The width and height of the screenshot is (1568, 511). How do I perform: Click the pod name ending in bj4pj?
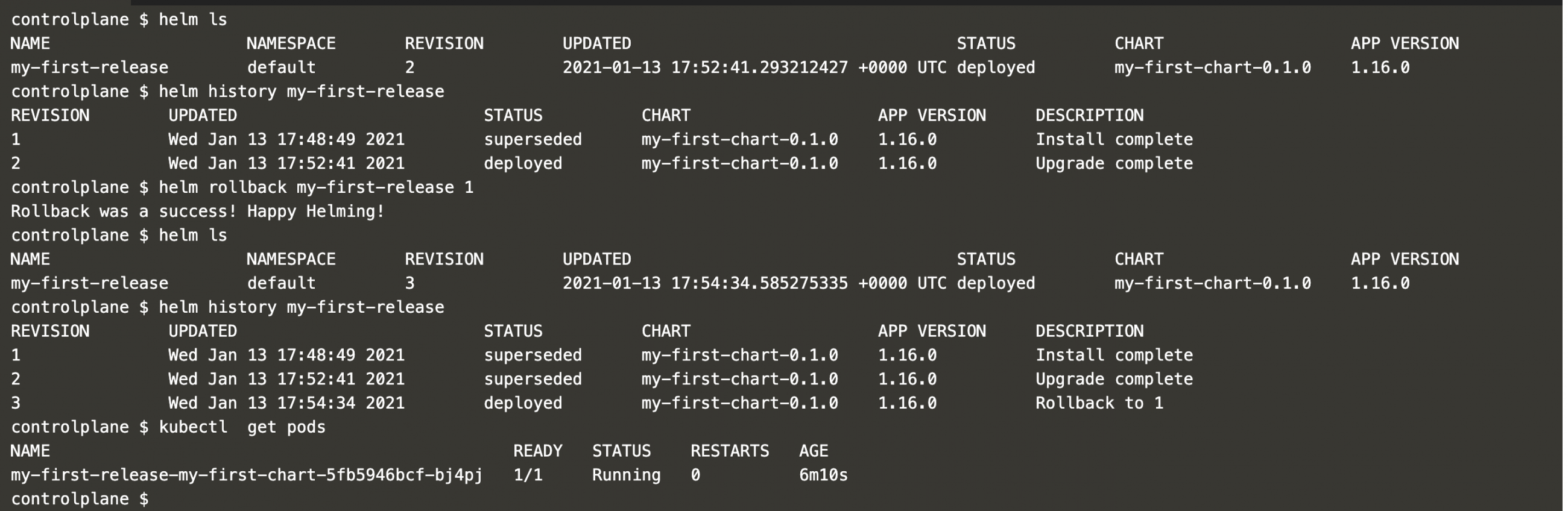click(247, 475)
